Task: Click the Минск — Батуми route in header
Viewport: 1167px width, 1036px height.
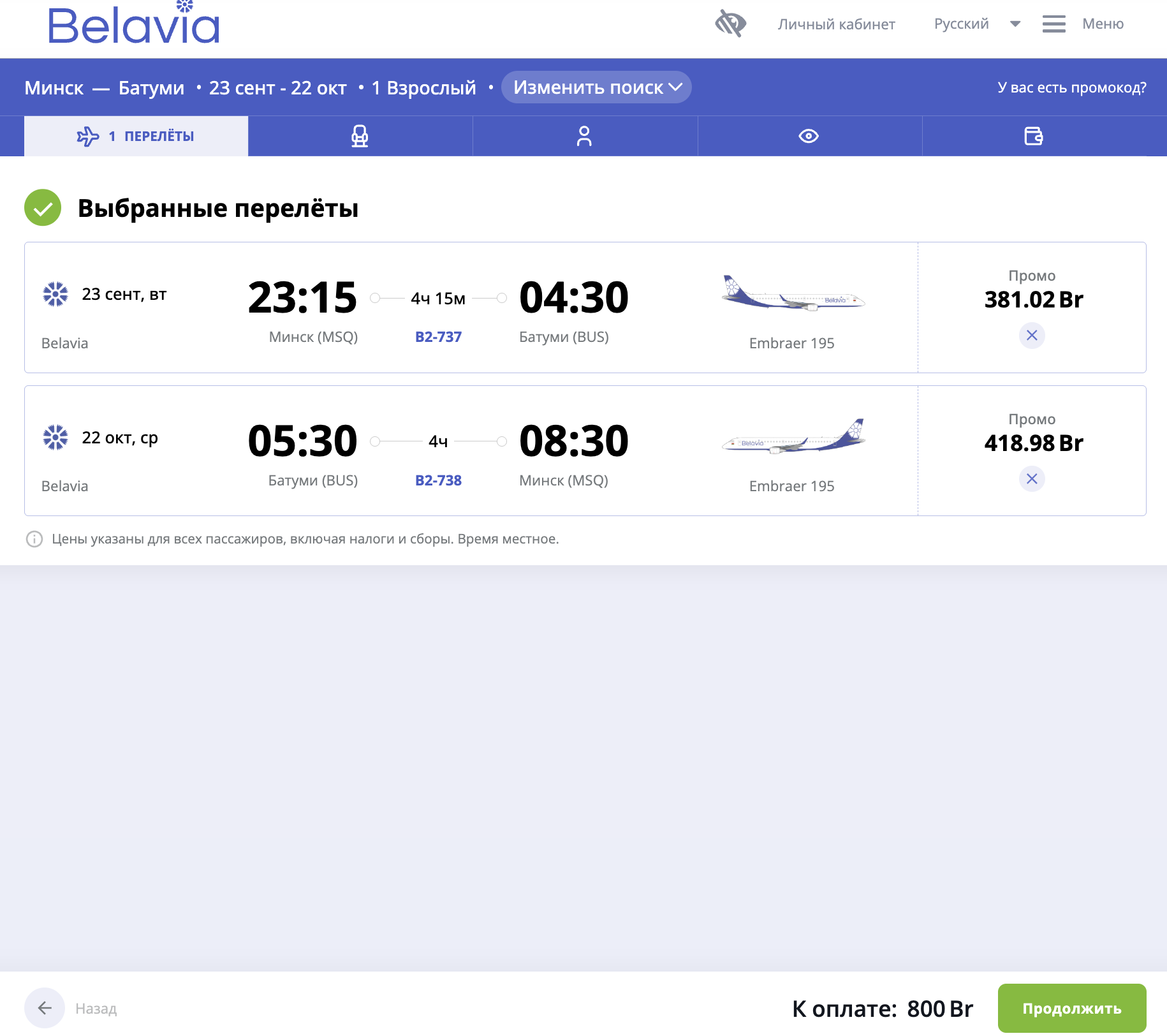Action: coord(105,87)
